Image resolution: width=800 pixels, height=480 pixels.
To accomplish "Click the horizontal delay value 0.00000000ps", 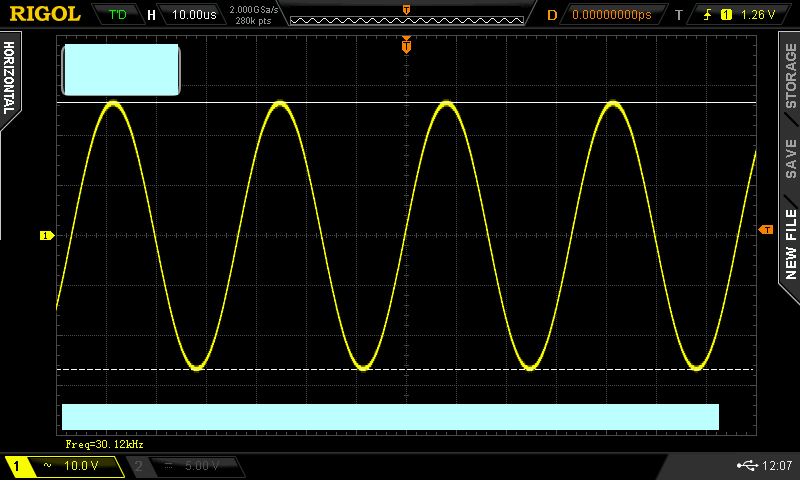I will [612, 15].
